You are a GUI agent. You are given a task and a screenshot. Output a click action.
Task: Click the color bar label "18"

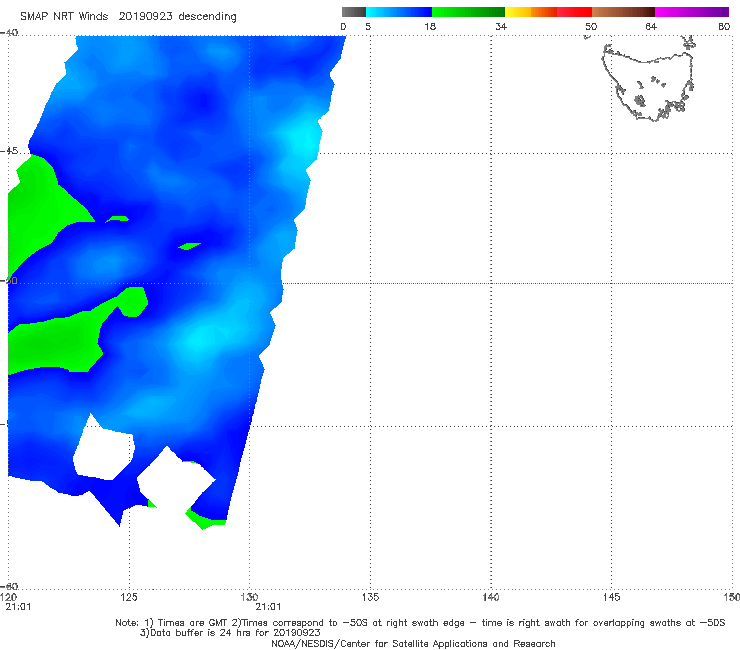click(430, 26)
